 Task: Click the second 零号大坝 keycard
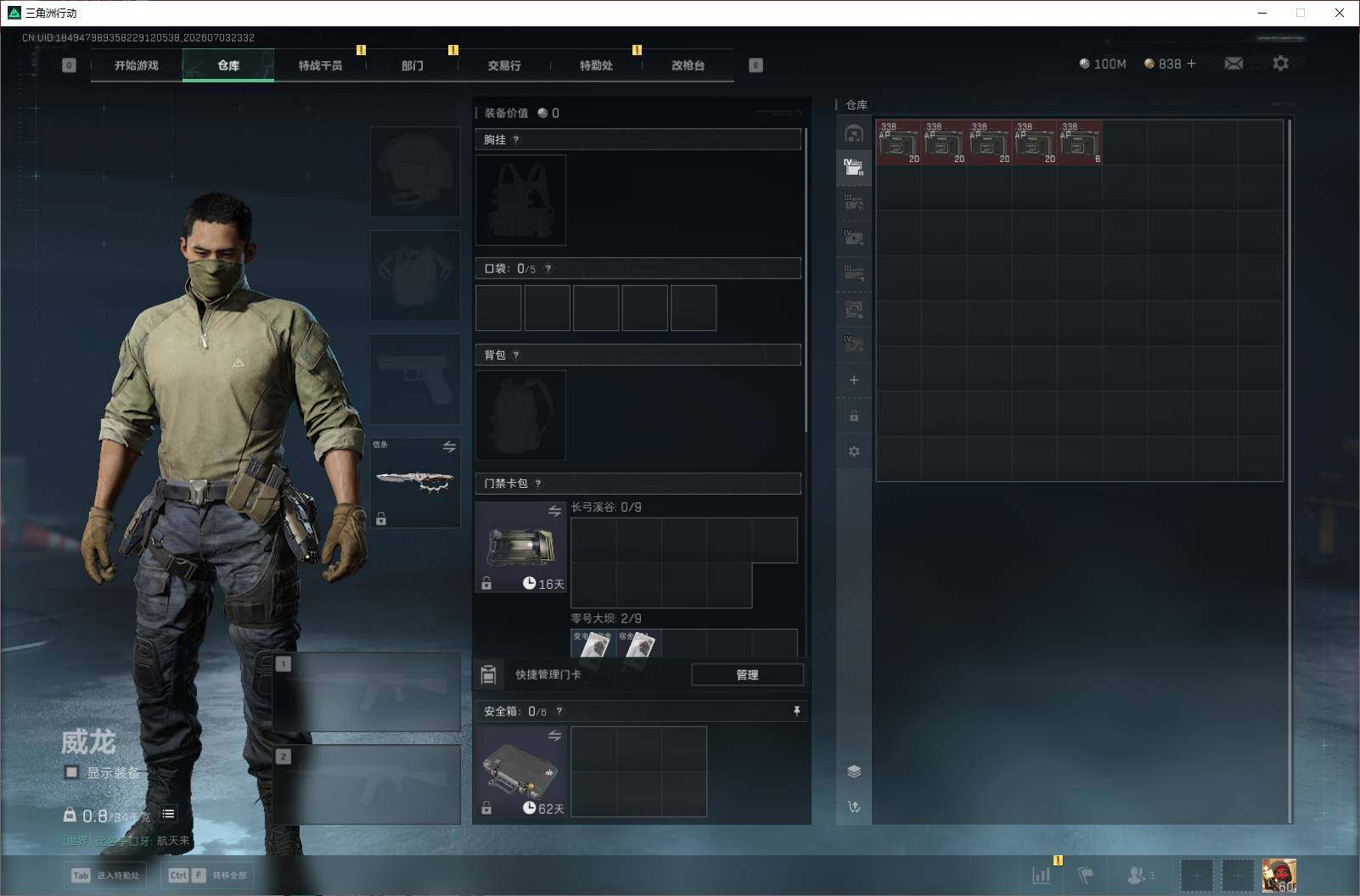pyautogui.click(x=638, y=645)
